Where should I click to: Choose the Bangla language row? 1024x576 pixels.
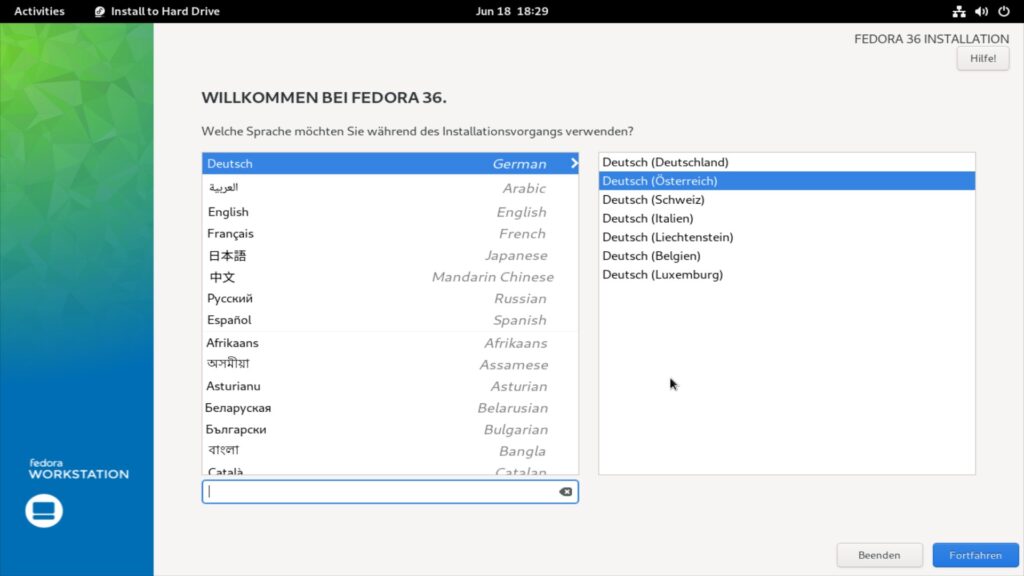tap(390, 451)
